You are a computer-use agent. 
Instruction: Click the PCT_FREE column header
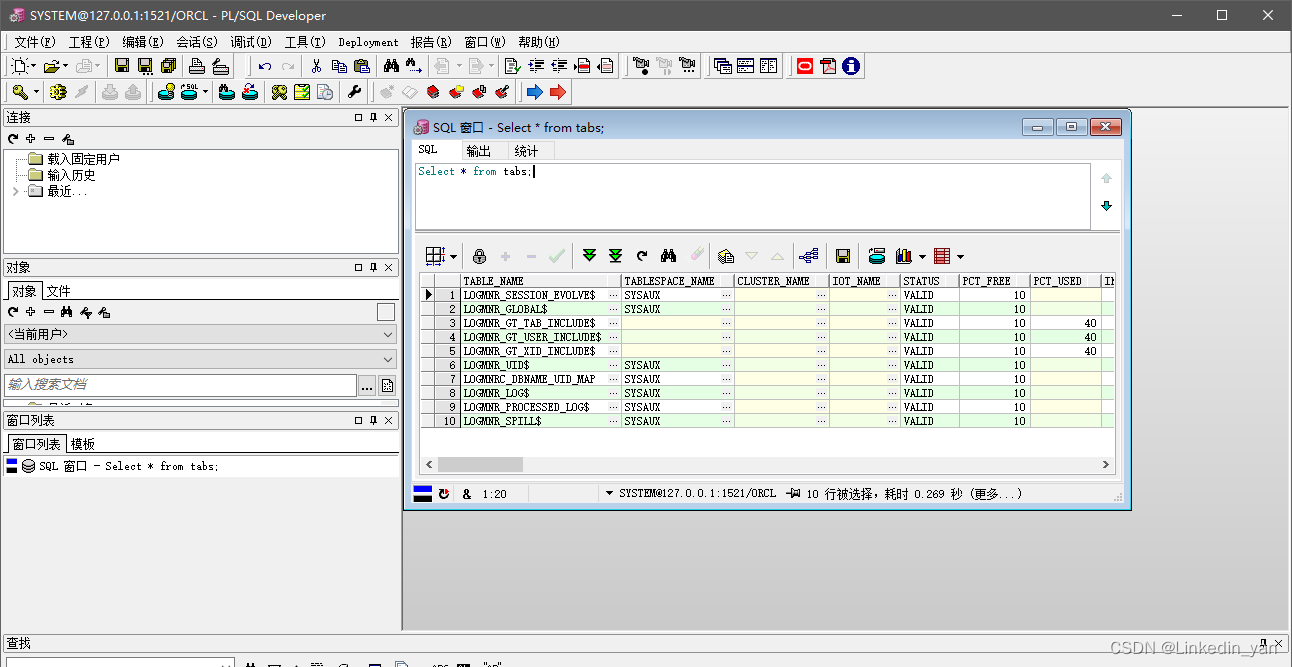994,281
